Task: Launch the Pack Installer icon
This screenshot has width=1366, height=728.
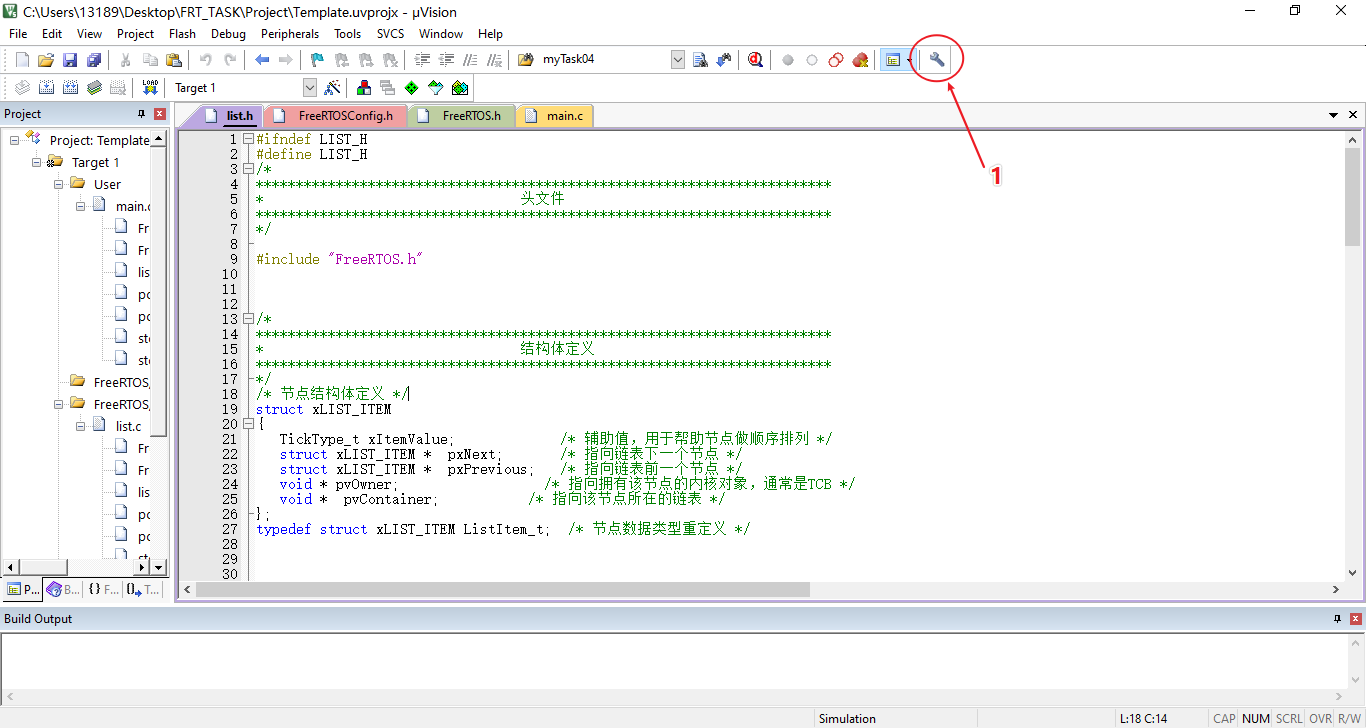Action: [x=459, y=88]
